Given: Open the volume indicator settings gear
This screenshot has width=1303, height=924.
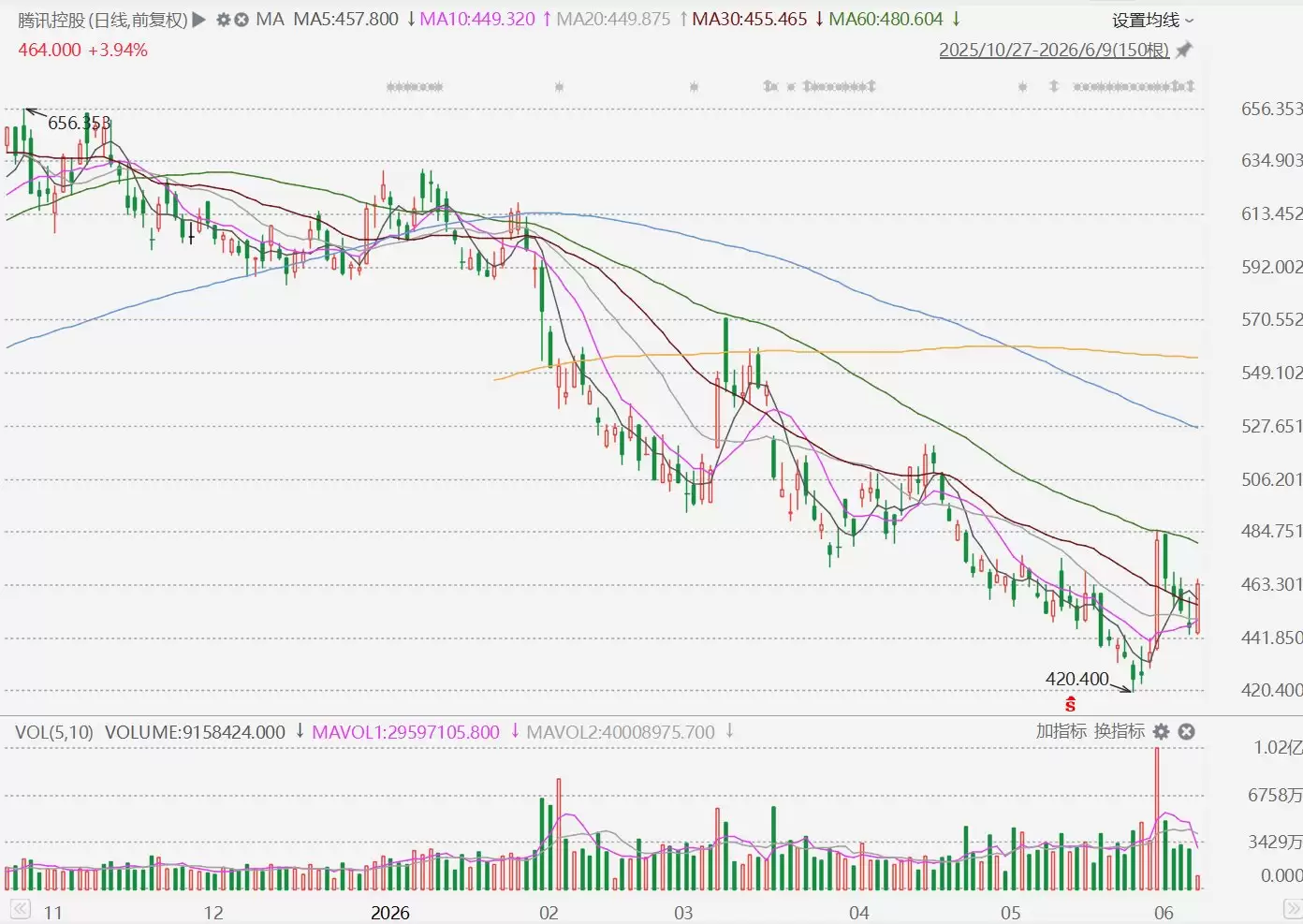Looking at the screenshot, I should [1162, 731].
